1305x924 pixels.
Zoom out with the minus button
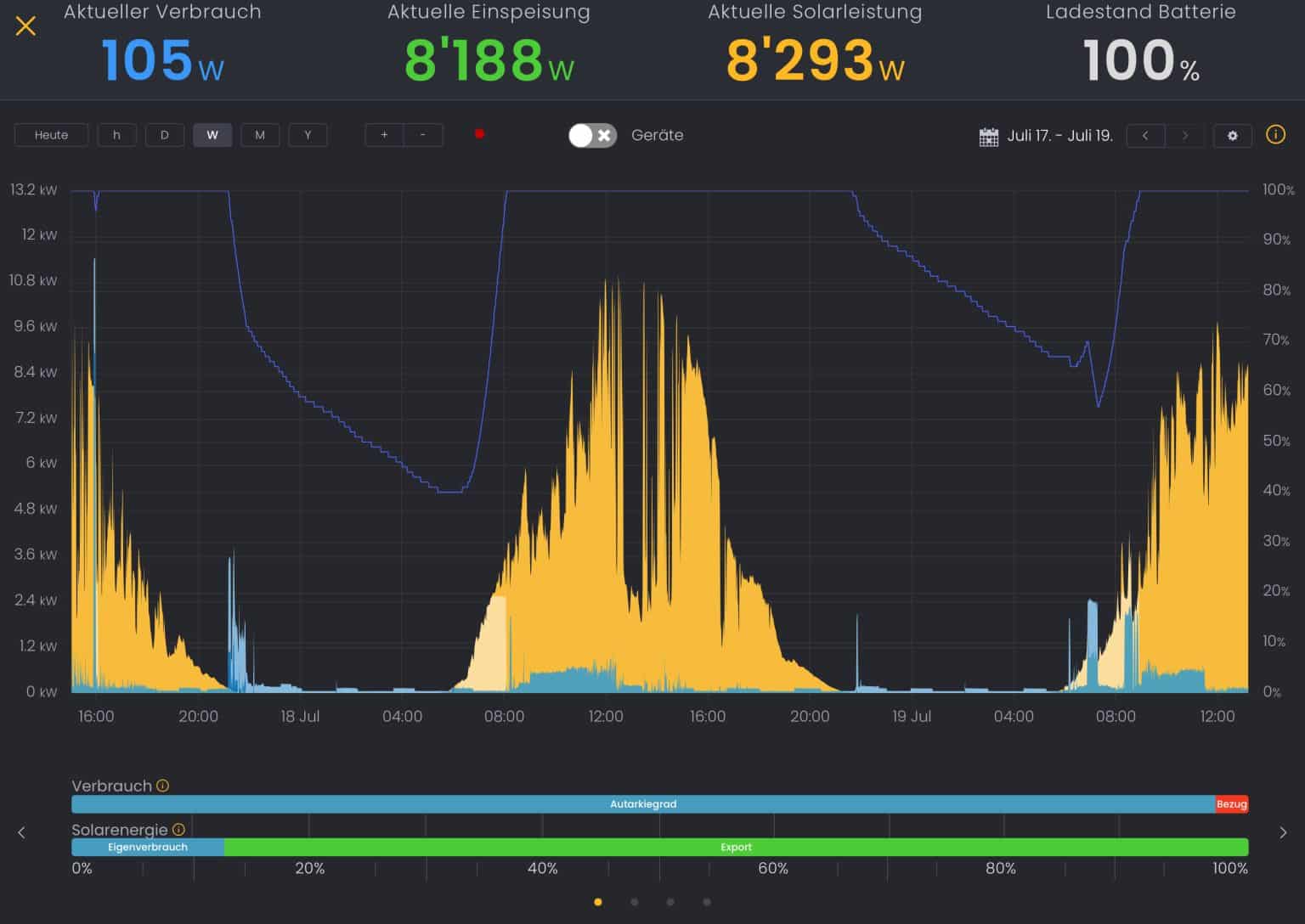click(x=423, y=135)
